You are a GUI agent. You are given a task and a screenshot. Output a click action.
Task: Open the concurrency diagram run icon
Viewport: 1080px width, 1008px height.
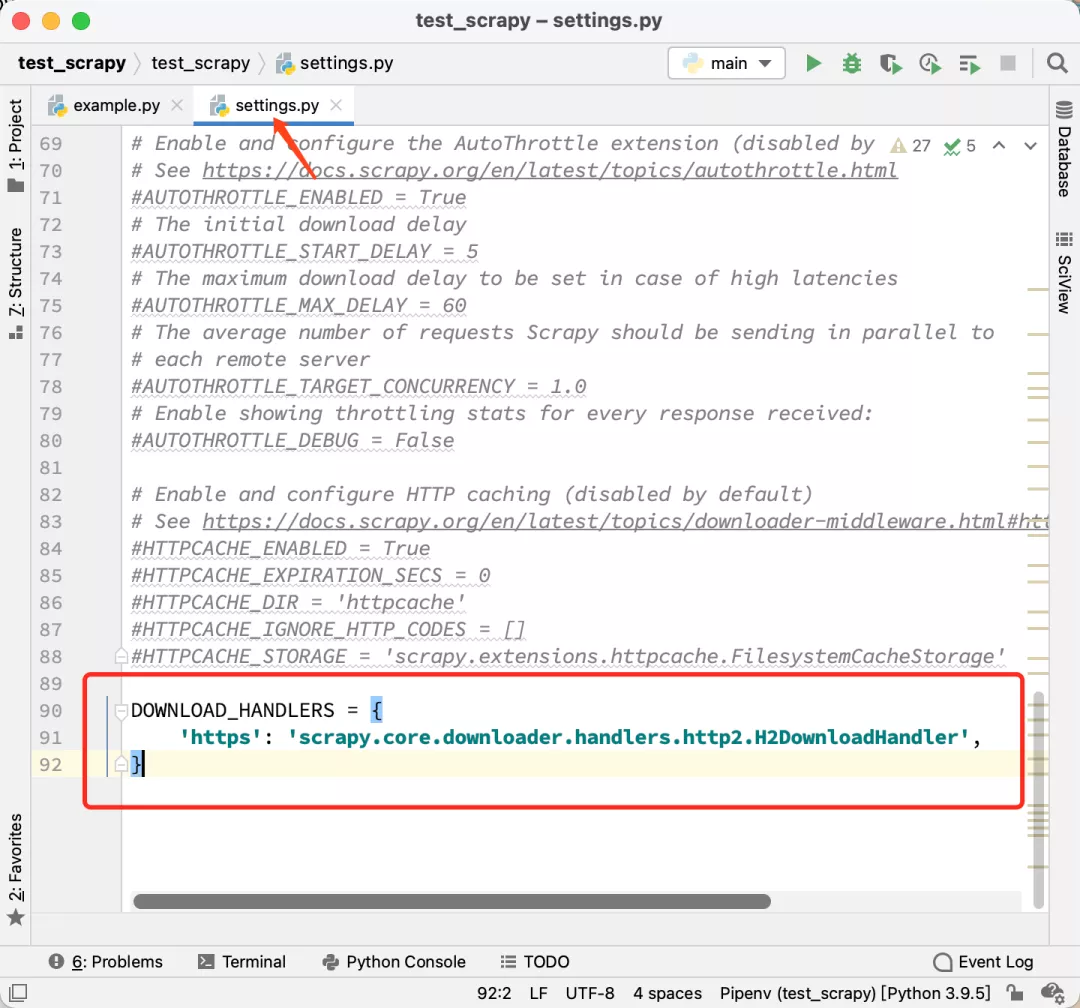969,64
